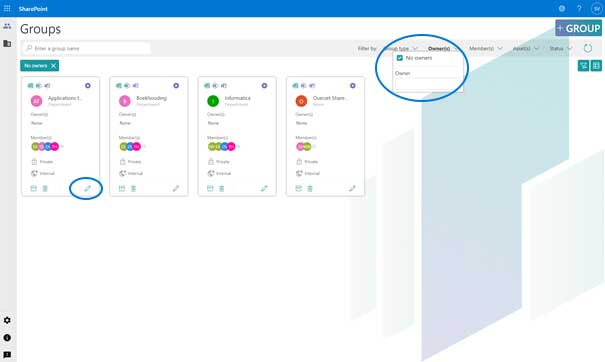Click the refresh icon beside the Status filter
Screen dimensions: 605x362
[588, 48]
